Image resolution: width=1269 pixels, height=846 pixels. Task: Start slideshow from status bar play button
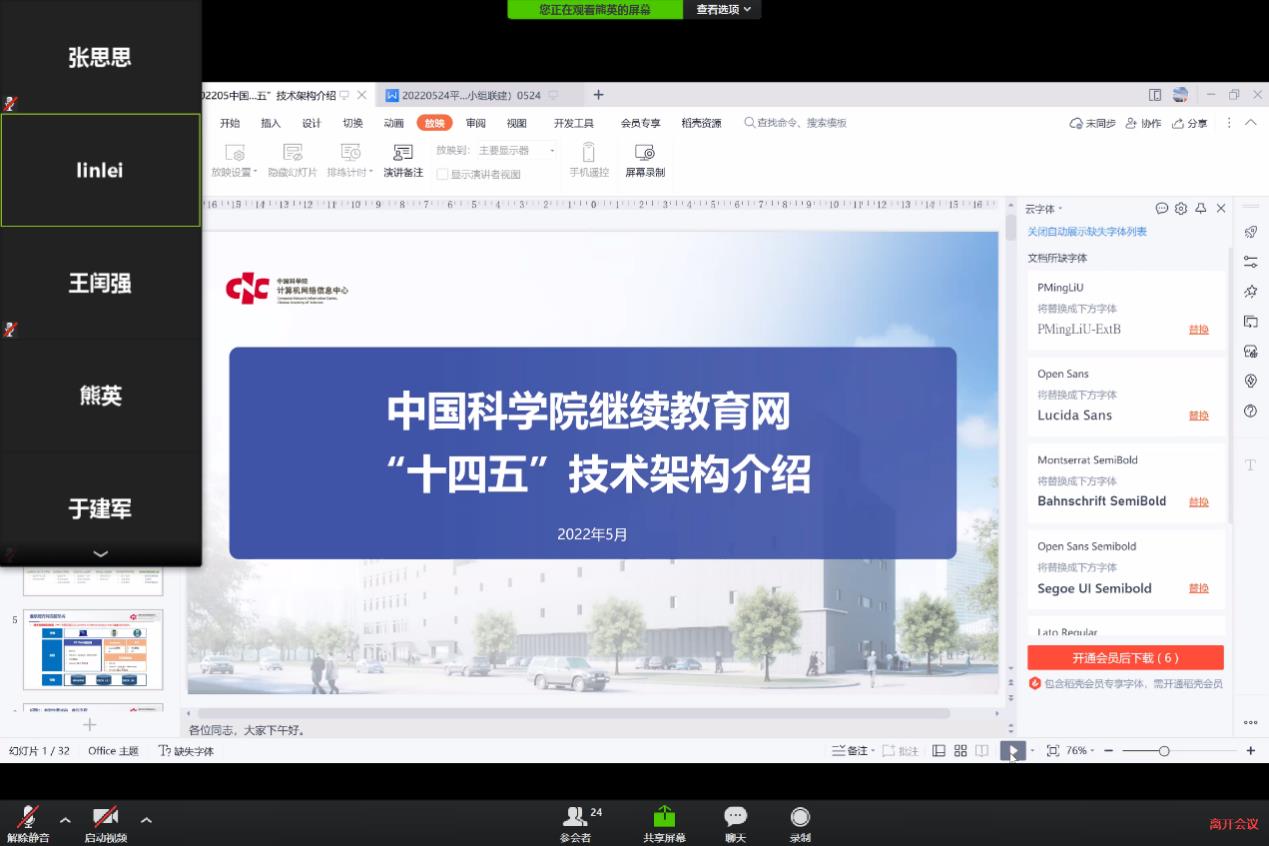(x=1012, y=750)
